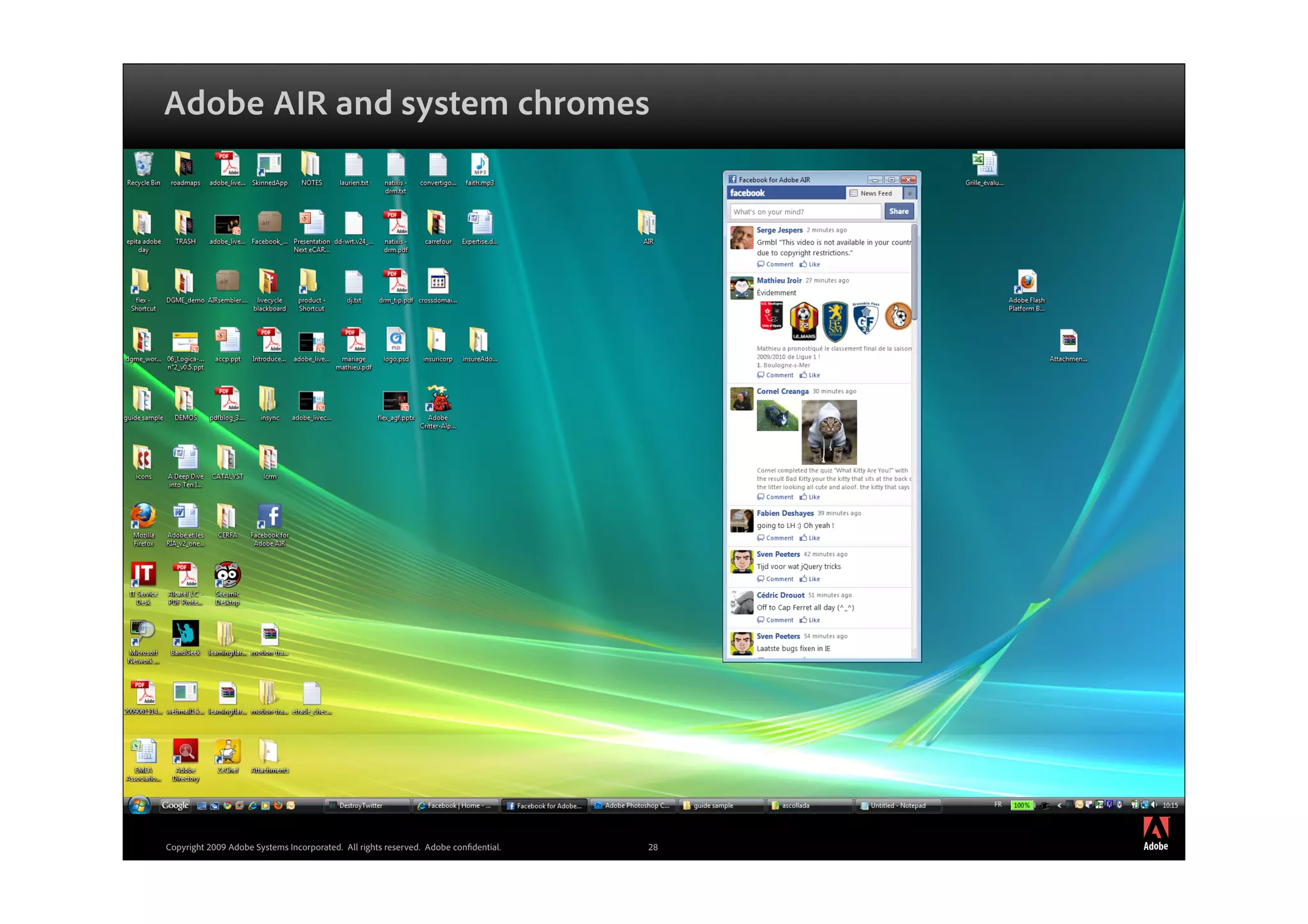
Task: Click the battery 100% indicator in tray
Action: pos(1022,805)
